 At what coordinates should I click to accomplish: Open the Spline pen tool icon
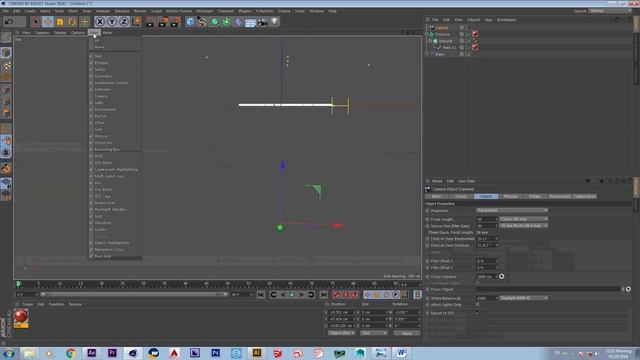tap(202, 22)
